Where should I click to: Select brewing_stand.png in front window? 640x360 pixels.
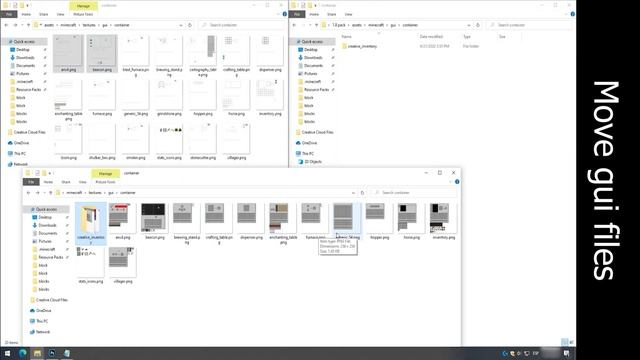click(x=186, y=223)
